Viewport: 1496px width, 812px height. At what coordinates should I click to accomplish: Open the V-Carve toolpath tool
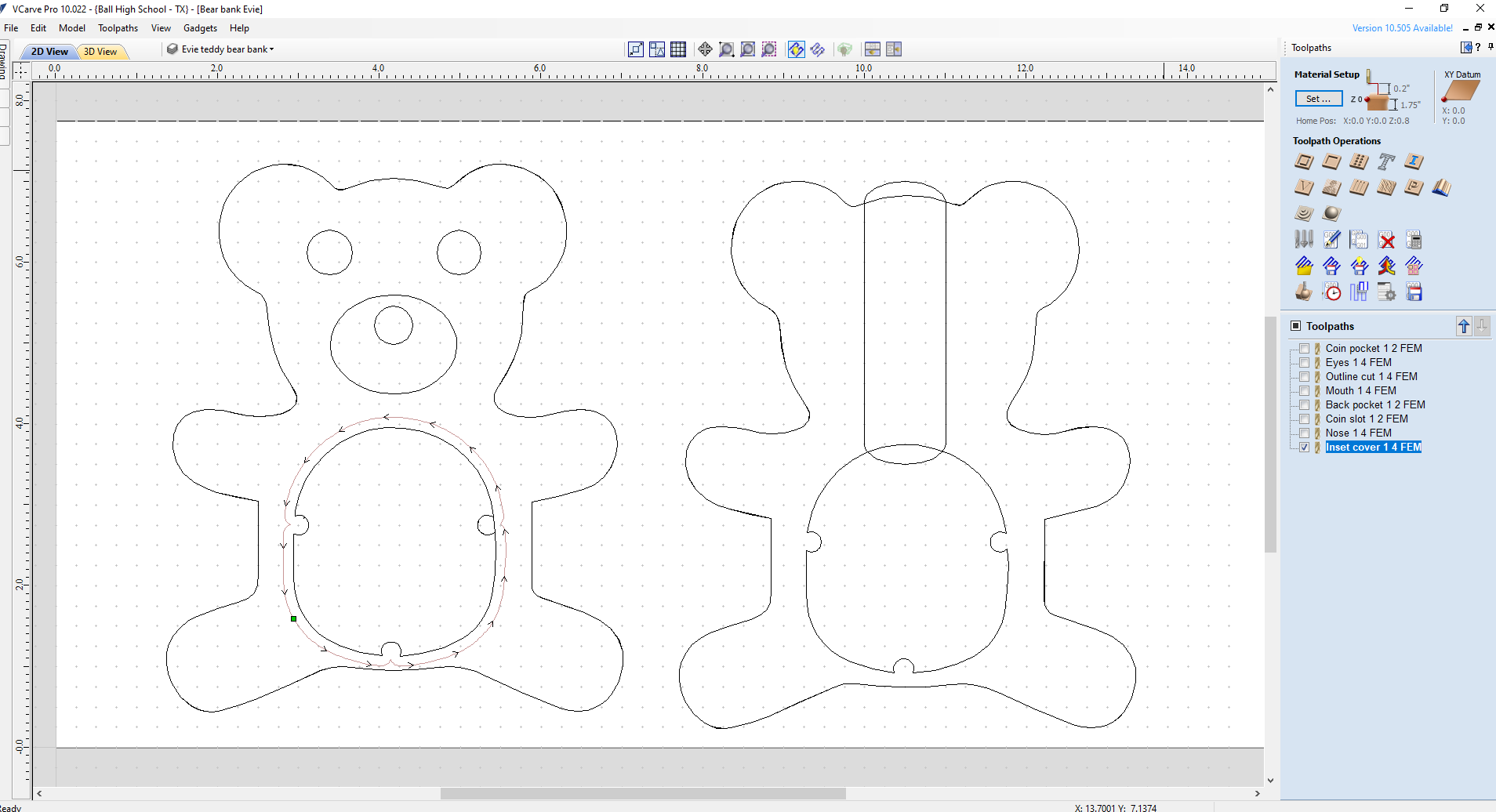[1304, 188]
